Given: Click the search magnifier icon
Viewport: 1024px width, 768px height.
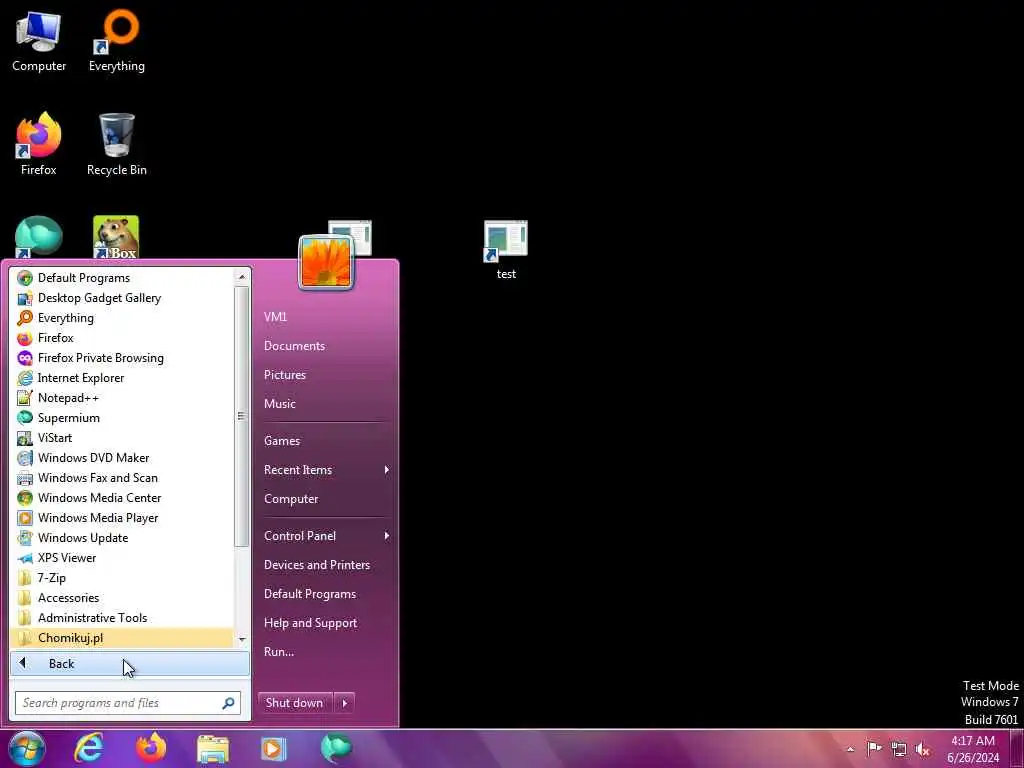Looking at the screenshot, I should (x=228, y=703).
